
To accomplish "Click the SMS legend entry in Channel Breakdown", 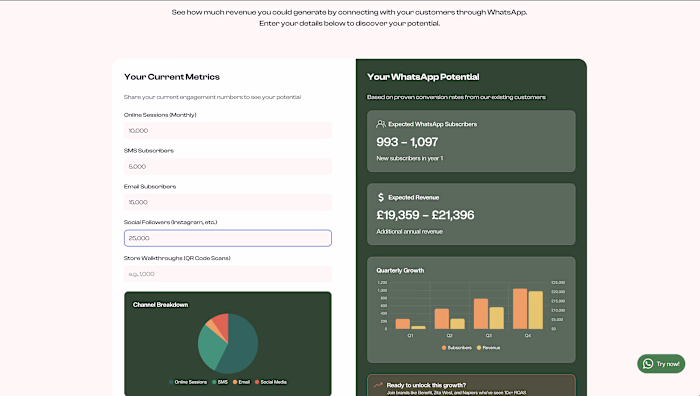I will (220, 382).
